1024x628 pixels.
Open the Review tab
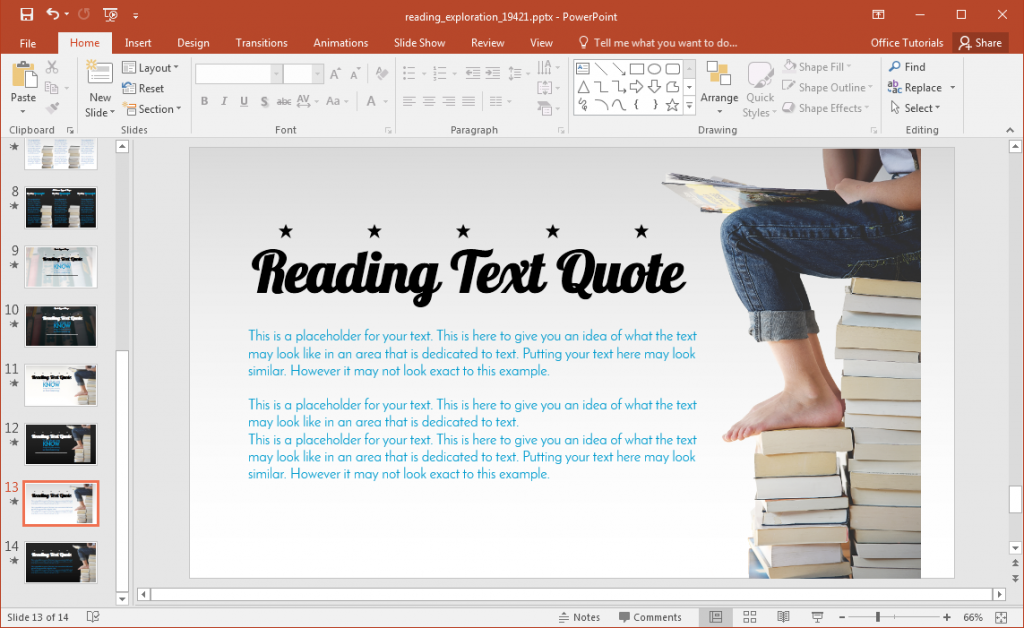487,42
